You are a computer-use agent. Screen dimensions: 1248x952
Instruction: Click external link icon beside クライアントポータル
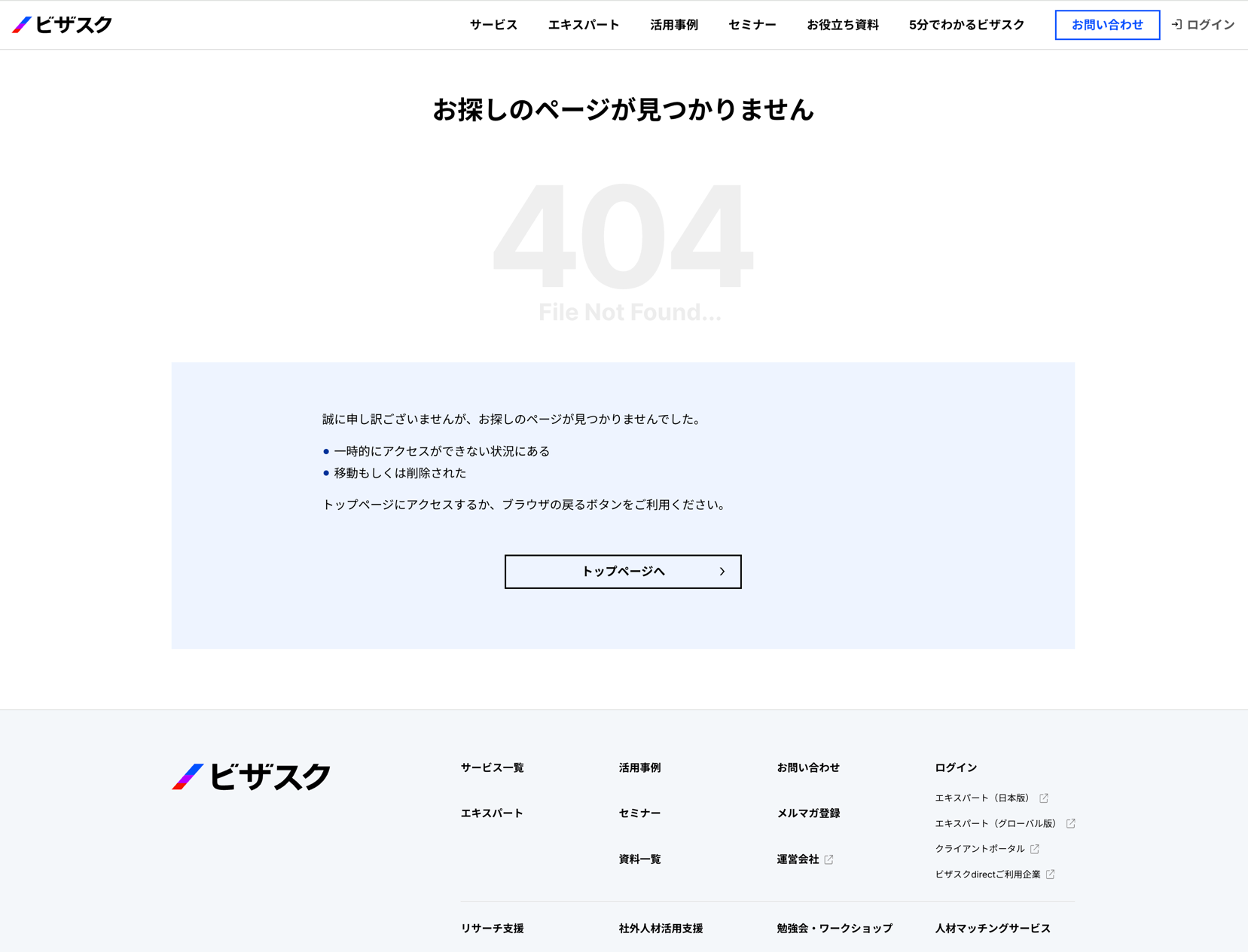coord(1035,849)
